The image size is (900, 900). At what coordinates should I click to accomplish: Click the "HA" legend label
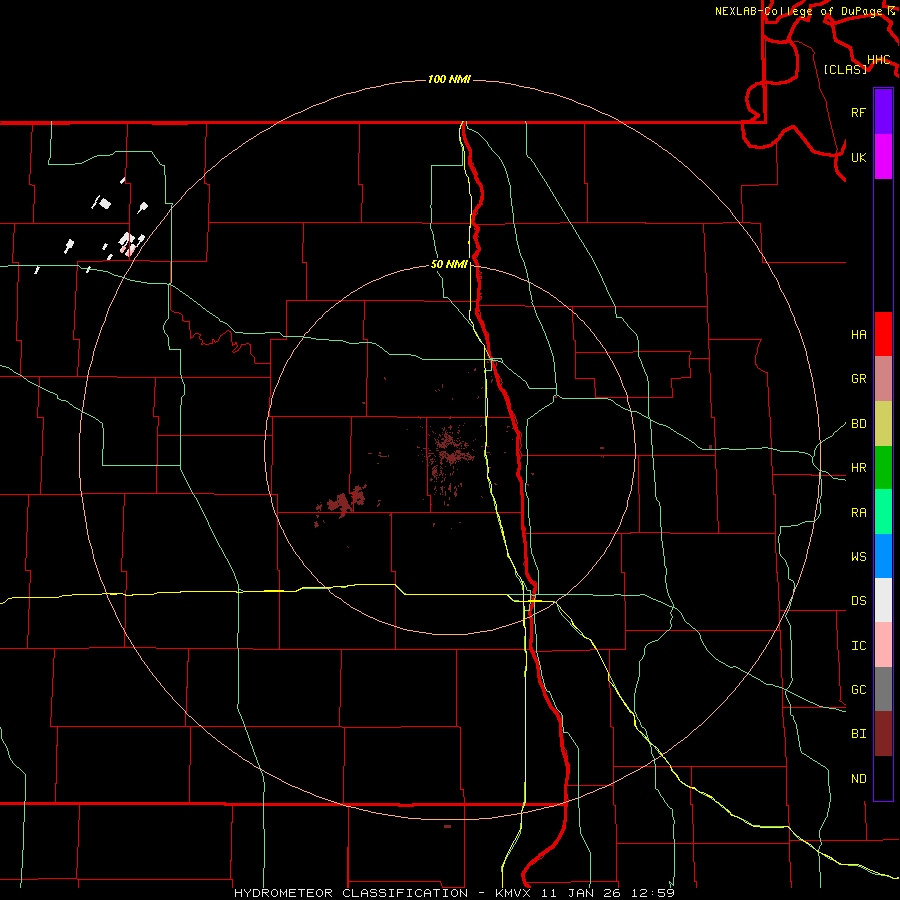(x=859, y=335)
